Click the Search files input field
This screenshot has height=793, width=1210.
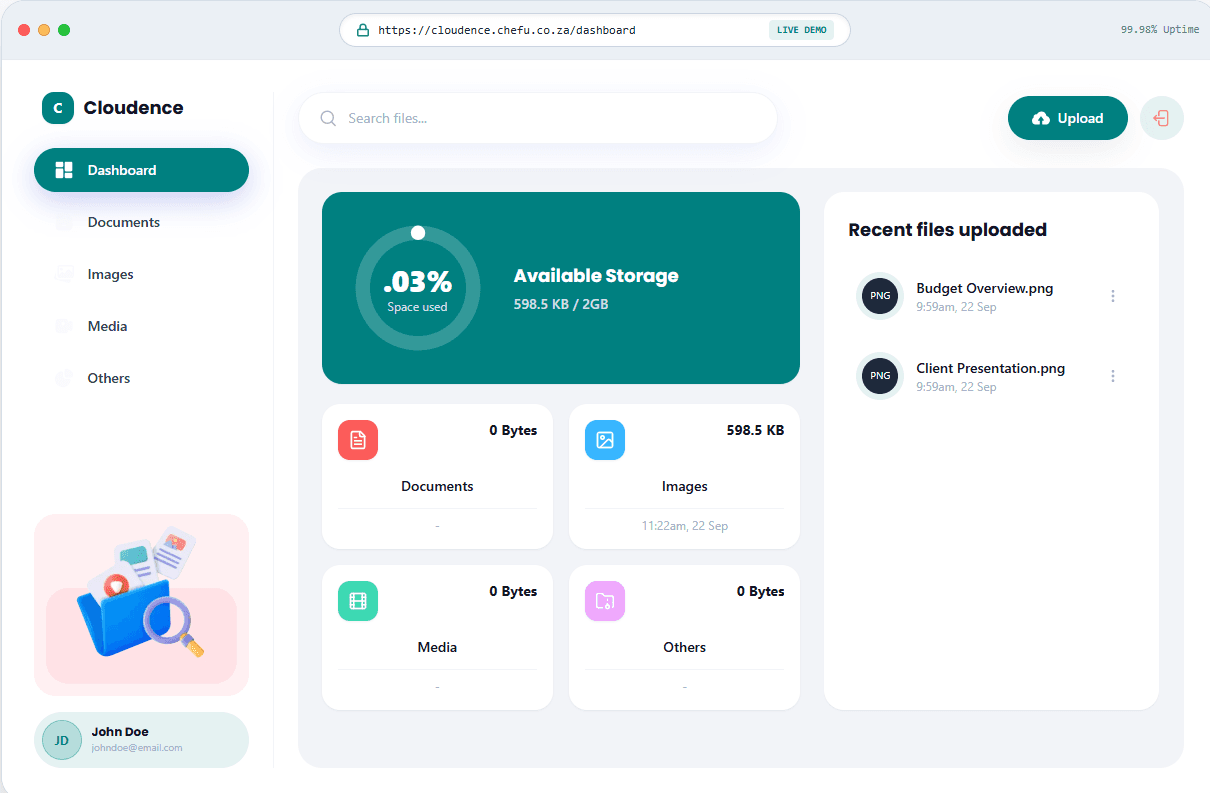click(538, 118)
